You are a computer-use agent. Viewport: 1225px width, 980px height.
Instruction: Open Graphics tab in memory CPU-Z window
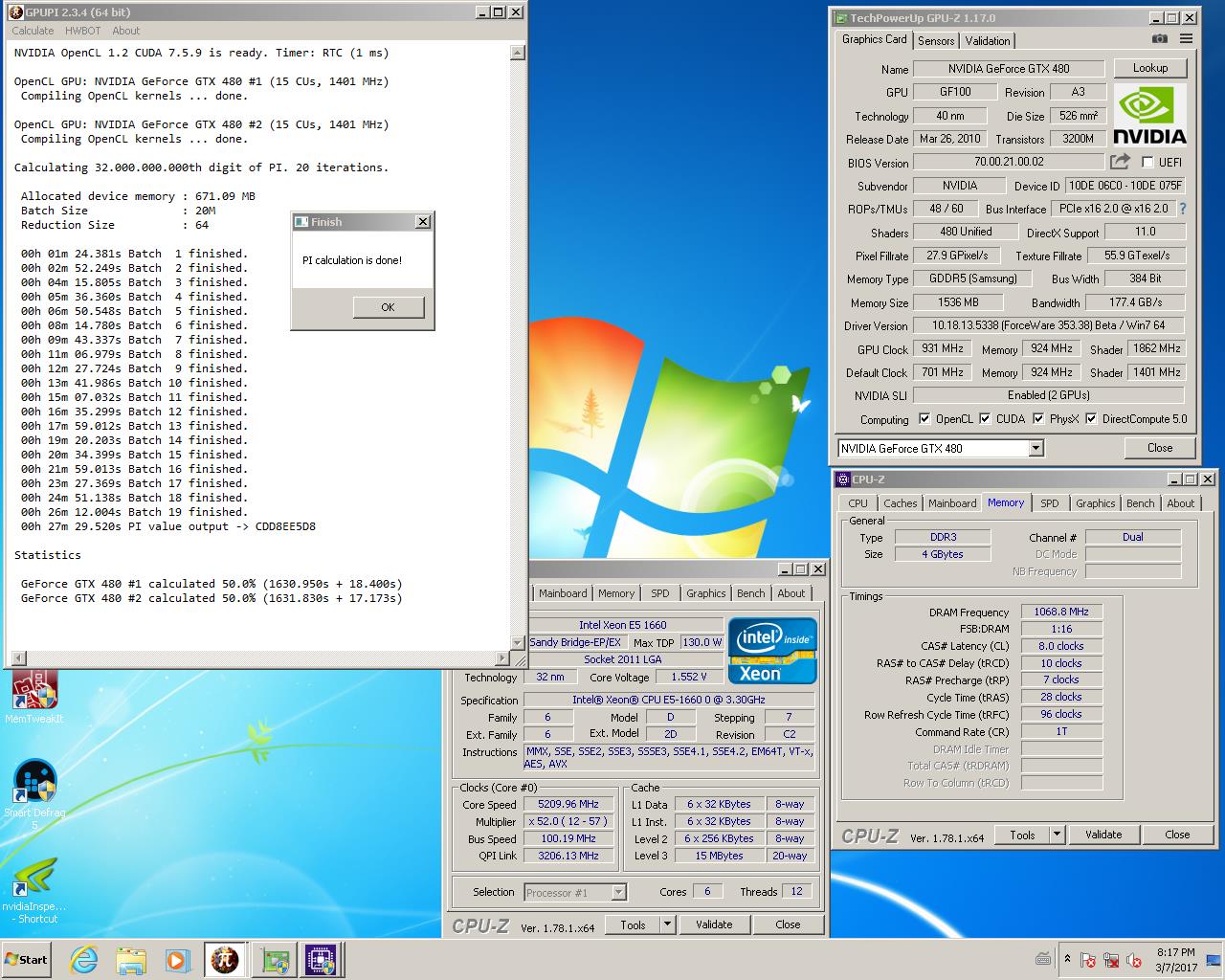click(x=1095, y=503)
